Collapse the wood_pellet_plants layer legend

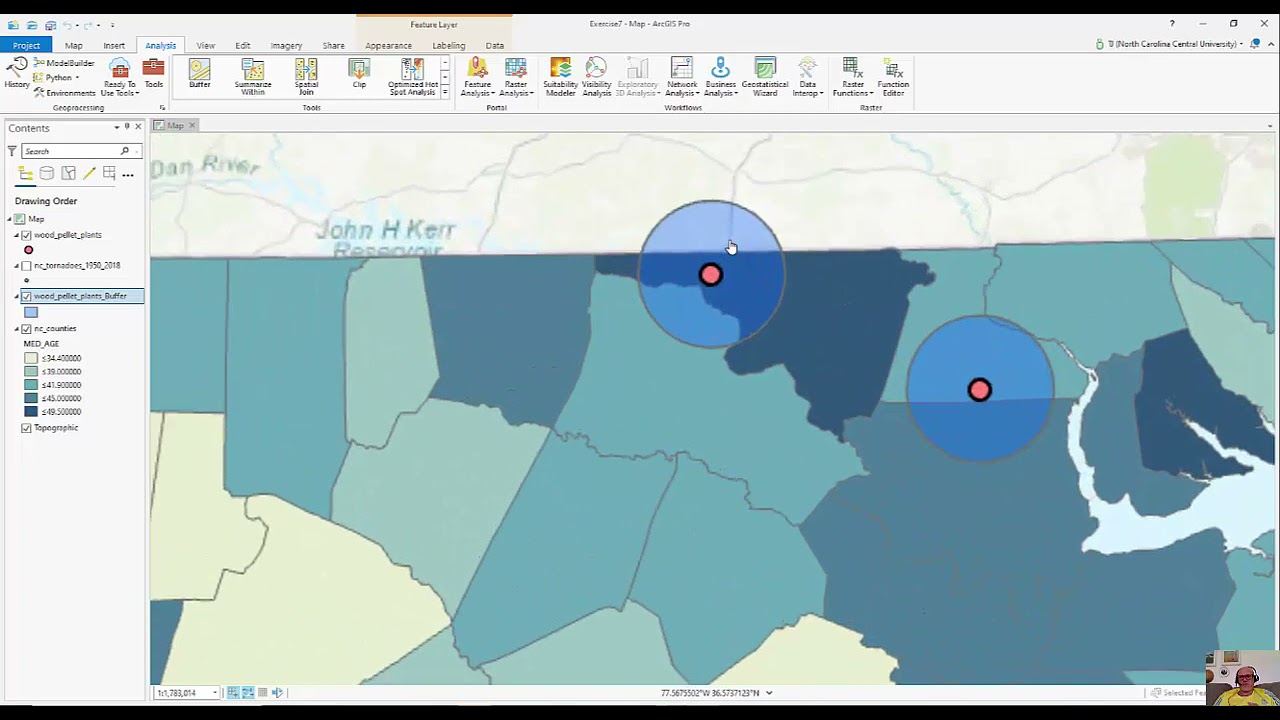(x=17, y=235)
